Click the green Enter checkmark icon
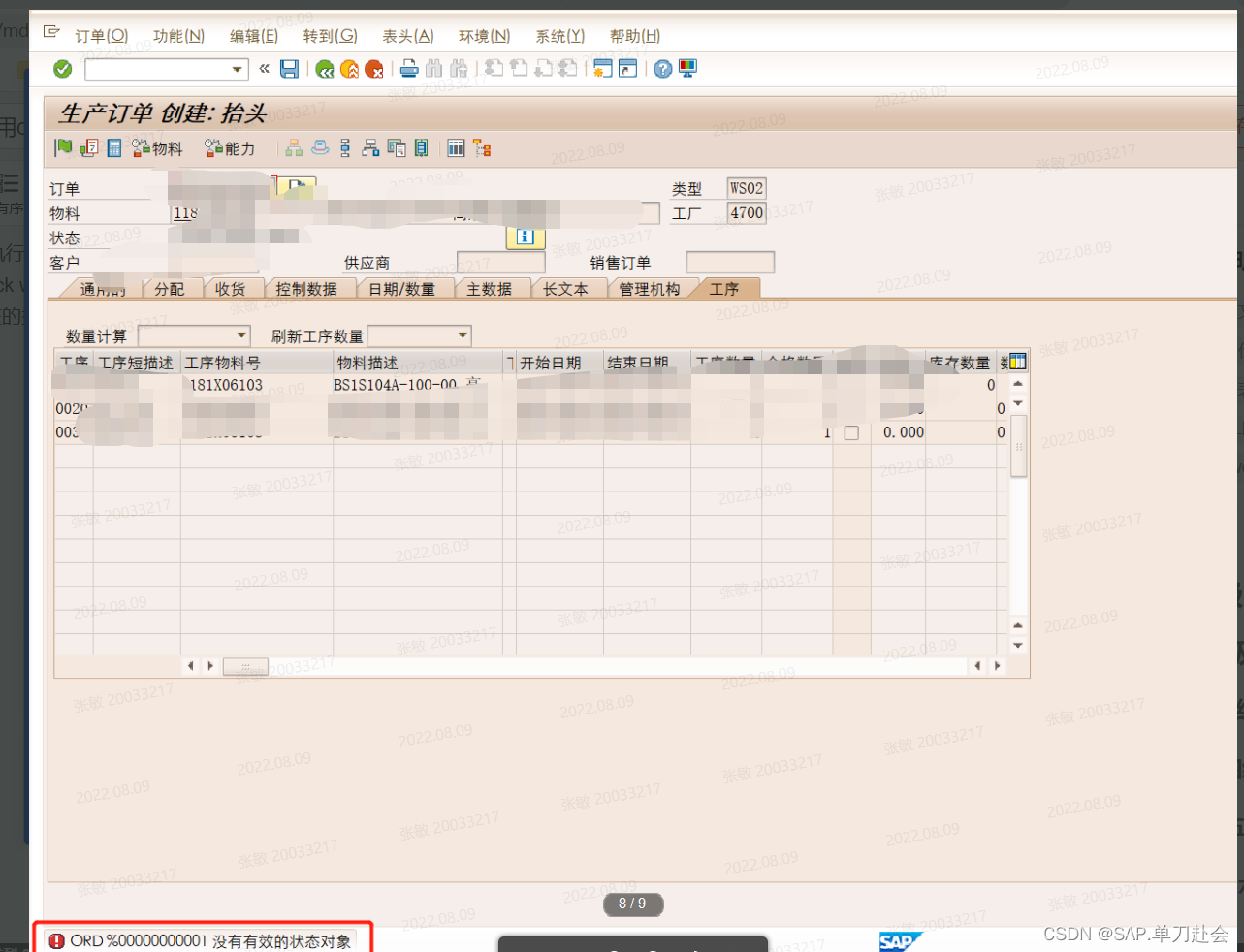Screen dimensions: 1244x952 click(62, 69)
